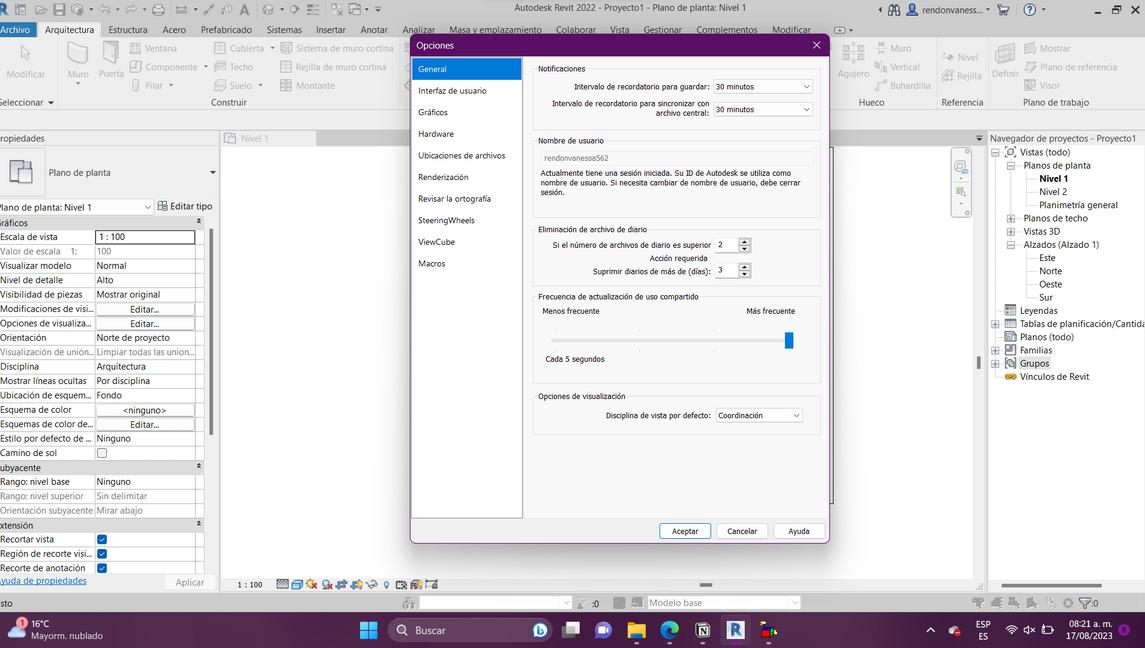Click the Definir work plane icon
Image resolution: width=1145 pixels, height=648 pixels.
(1005, 54)
